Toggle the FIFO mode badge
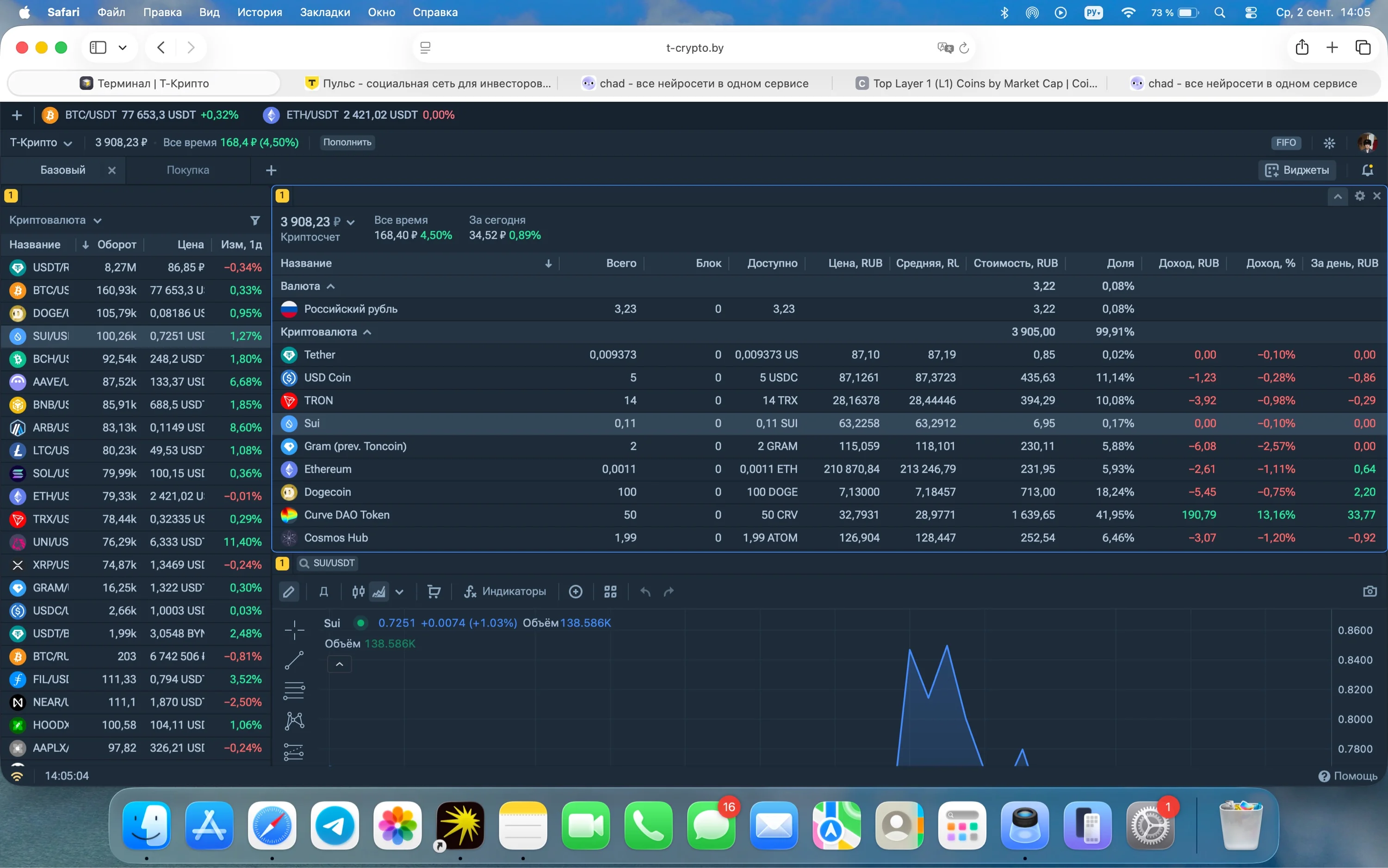The image size is (1388, 868). click(x=1286, y=143)
